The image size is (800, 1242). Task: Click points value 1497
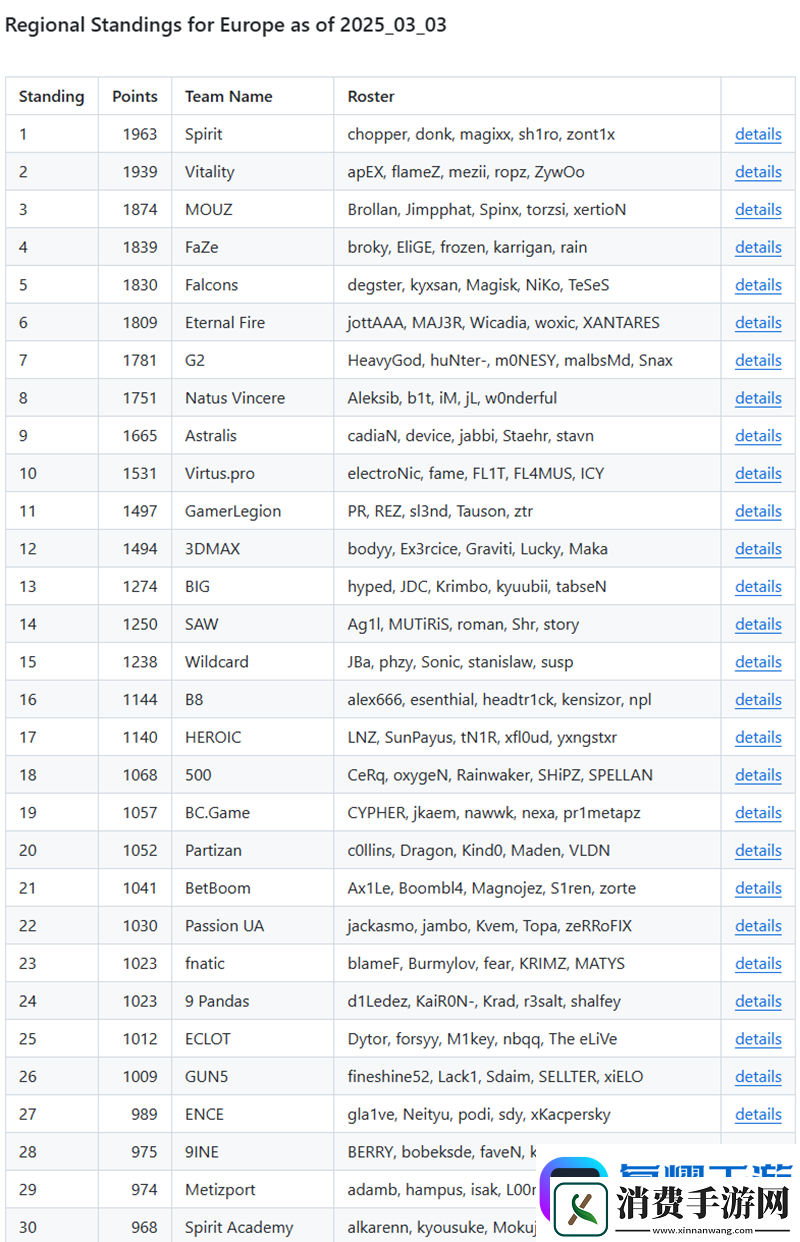[x=140, y=511]
